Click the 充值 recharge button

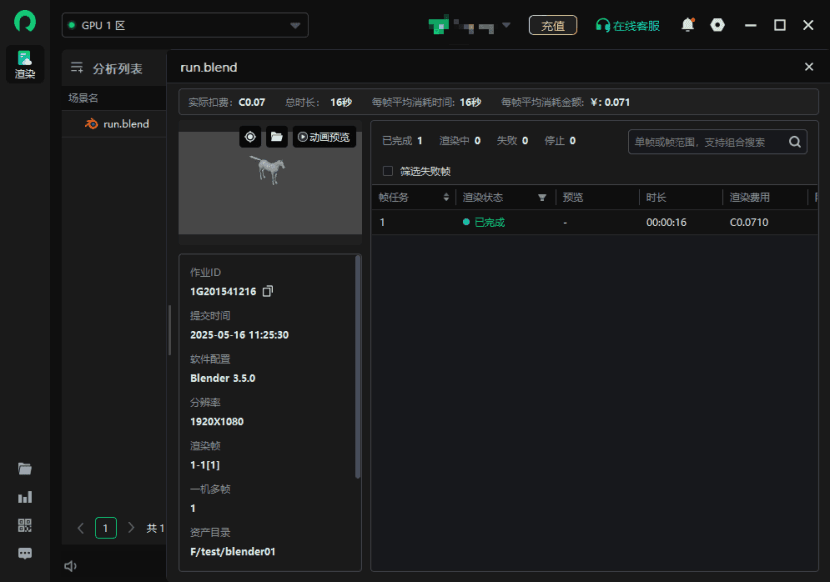553,25
